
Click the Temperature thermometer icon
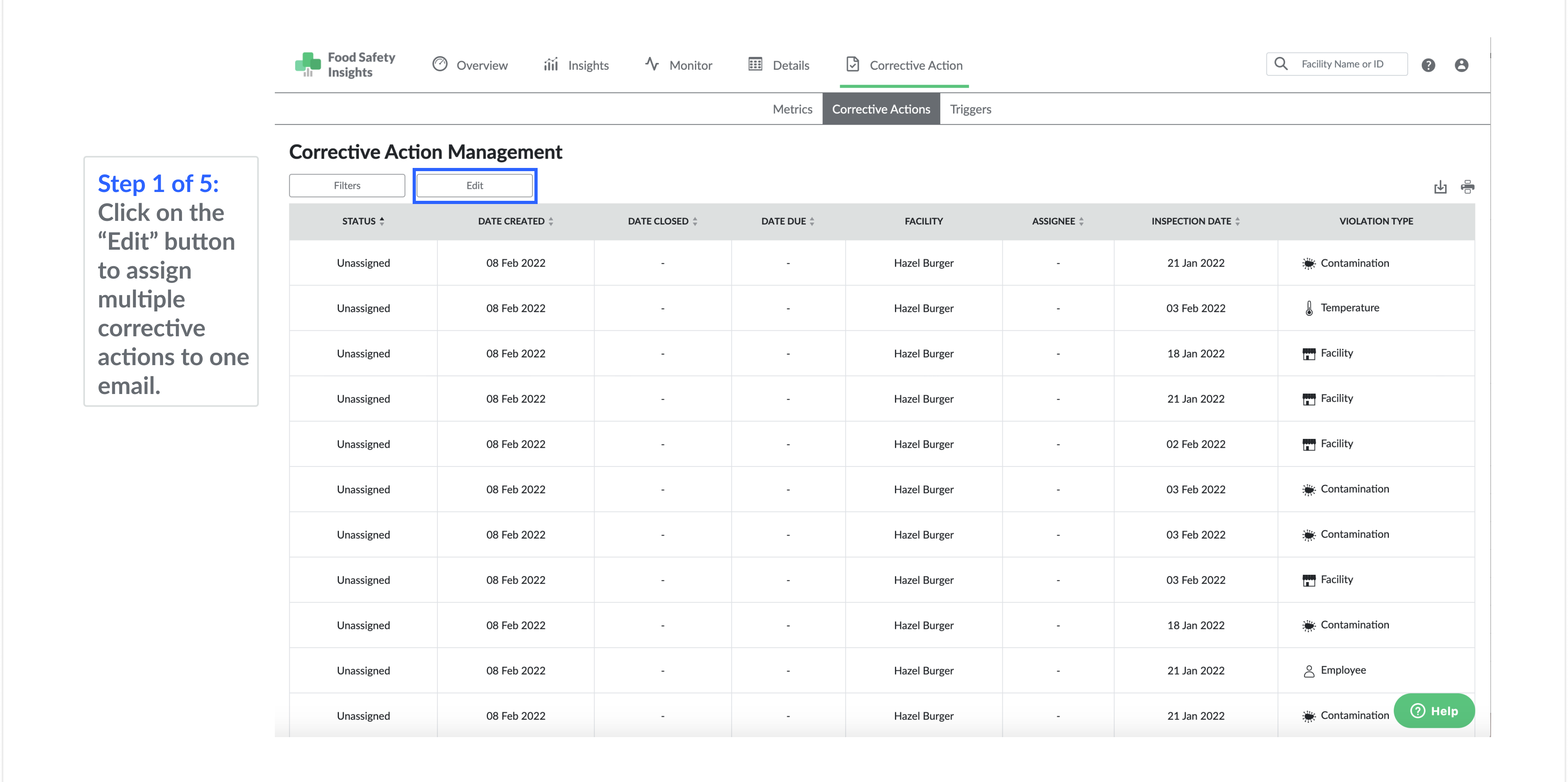click(x=1309, y=308)
